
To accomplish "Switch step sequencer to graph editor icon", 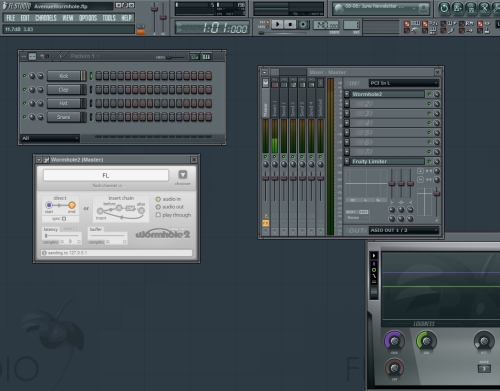I will coord(194,57).
